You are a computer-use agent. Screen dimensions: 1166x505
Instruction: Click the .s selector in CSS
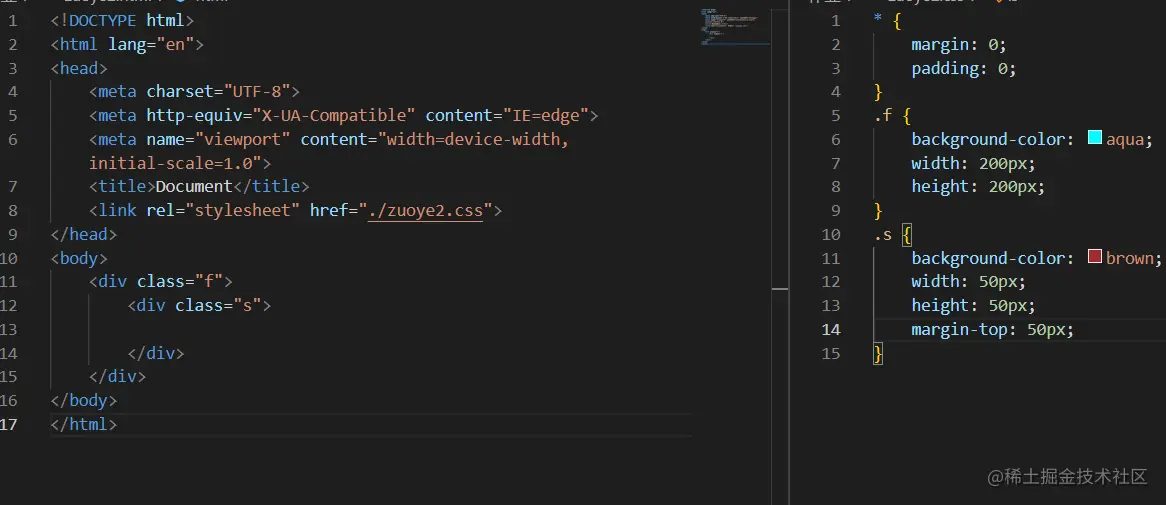883,234
